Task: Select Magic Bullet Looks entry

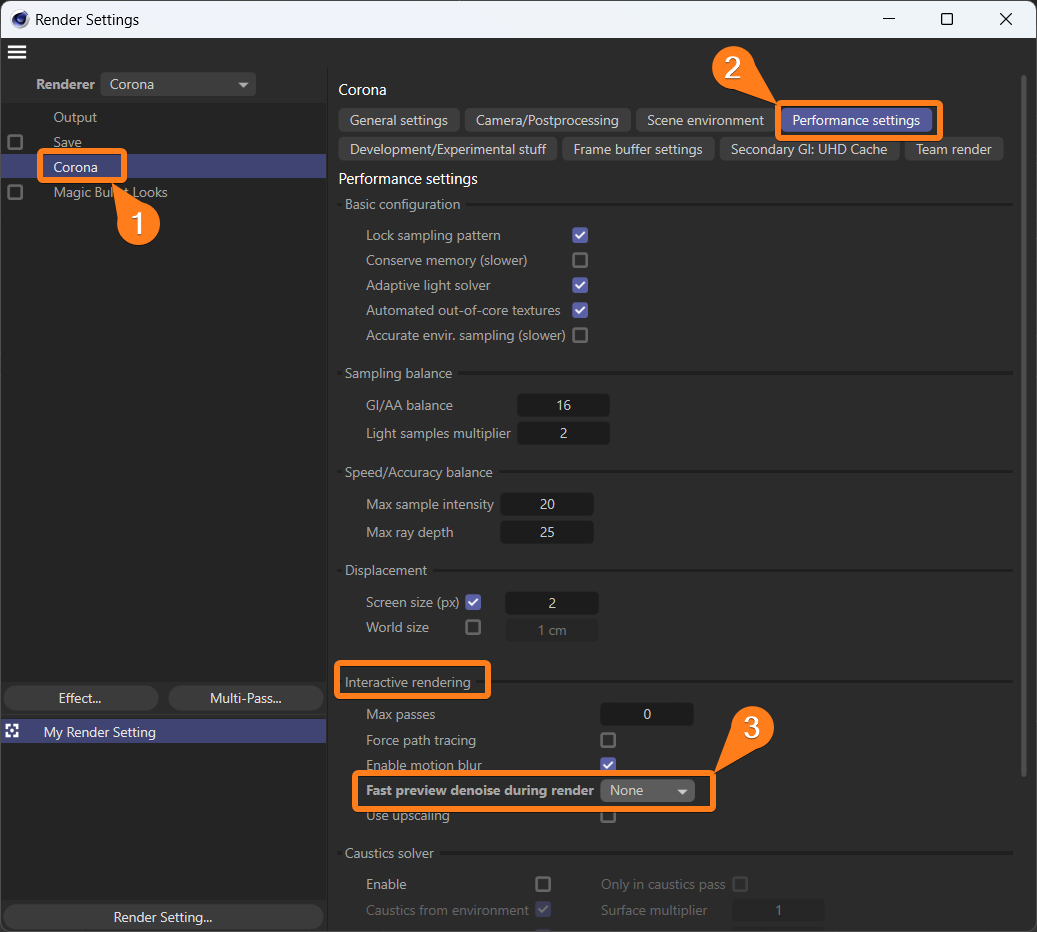Action: (110, 192)
